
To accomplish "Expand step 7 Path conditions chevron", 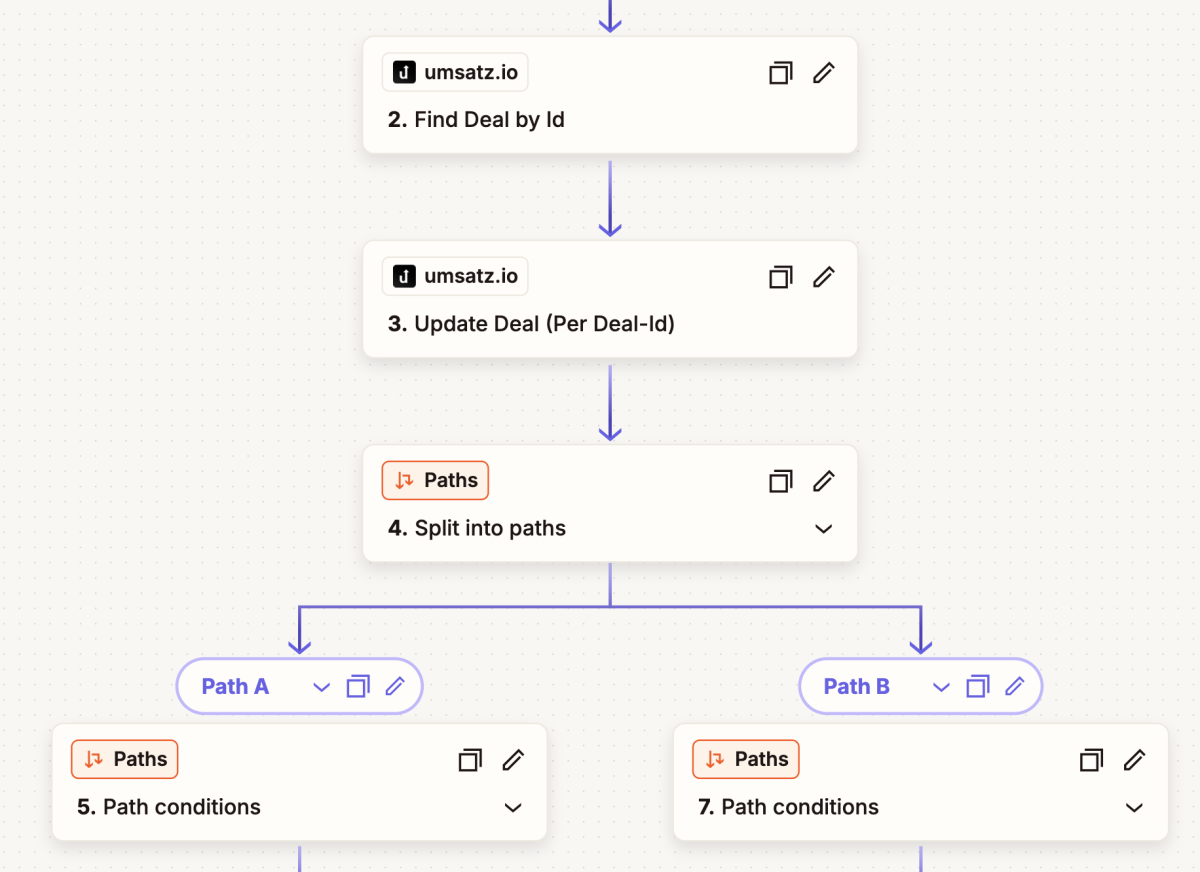I will [x=1134, y=807].
